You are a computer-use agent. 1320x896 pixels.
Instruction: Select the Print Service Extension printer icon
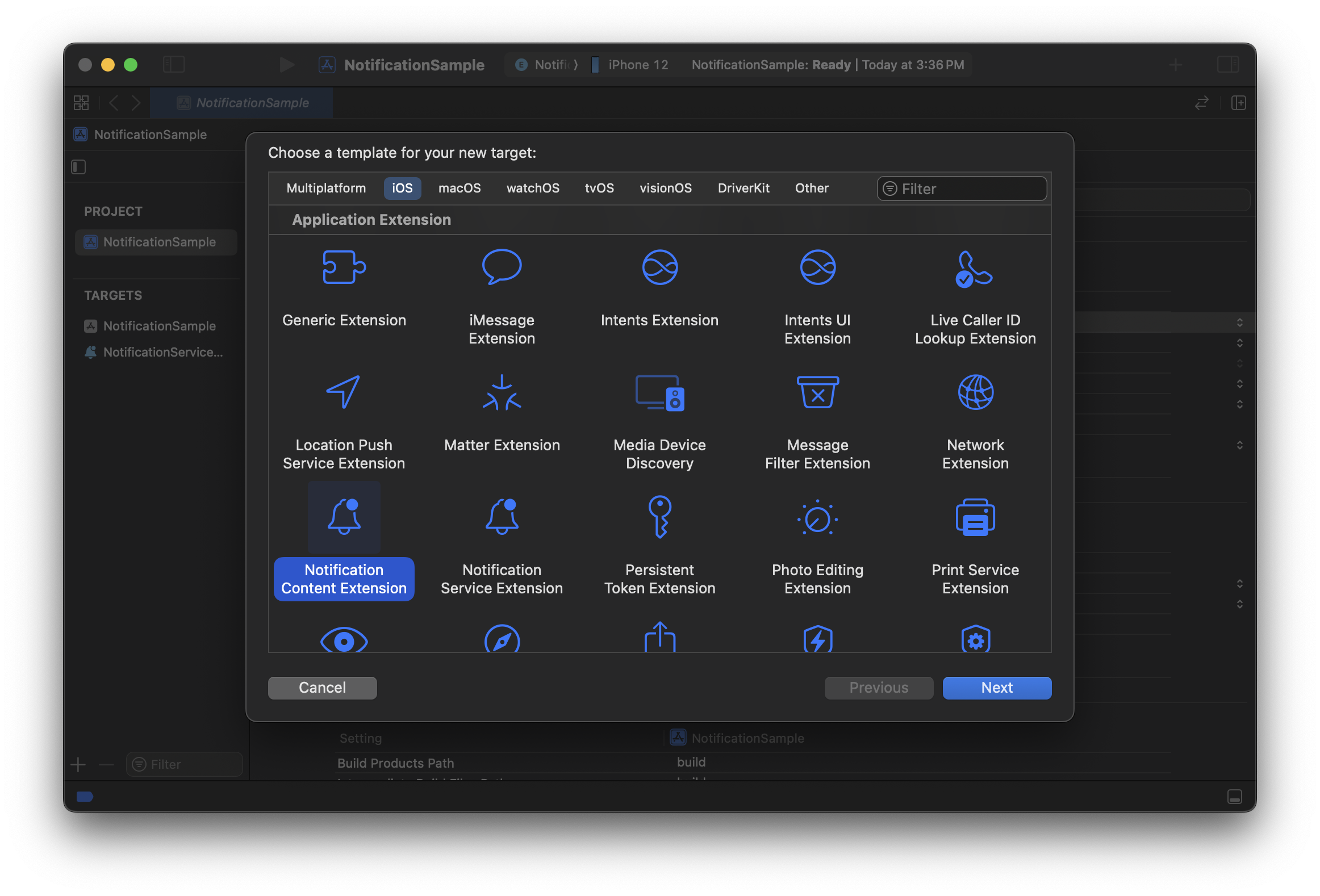click(x=975, y=517)
